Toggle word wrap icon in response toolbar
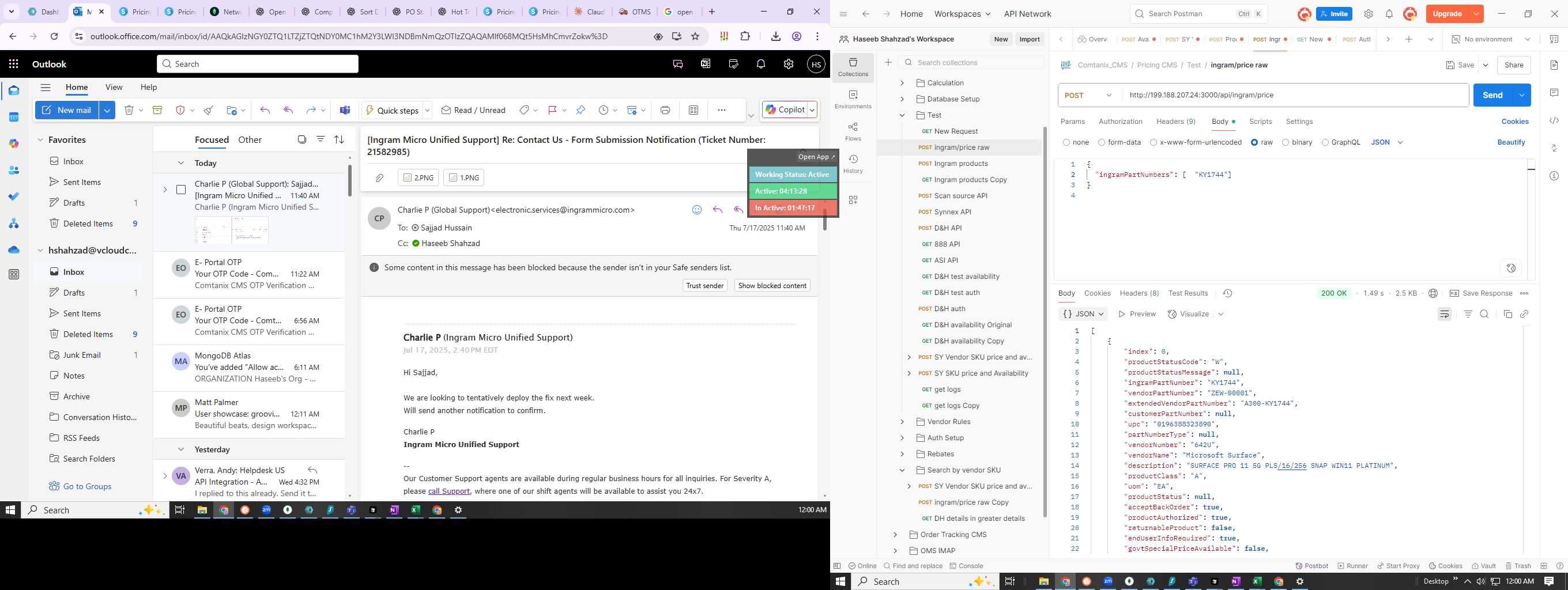 [1445, 314]
